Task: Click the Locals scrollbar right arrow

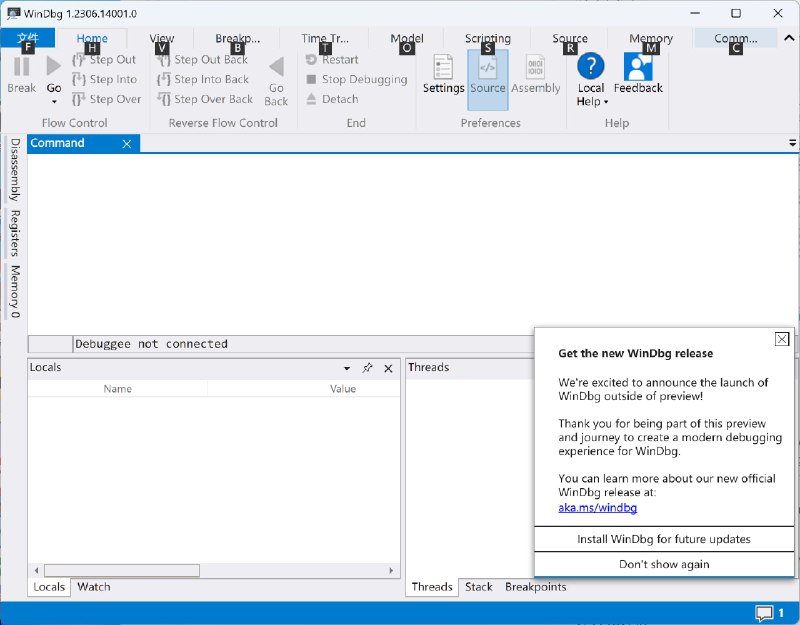Action: pyautogui.click(x=391, y=570)
